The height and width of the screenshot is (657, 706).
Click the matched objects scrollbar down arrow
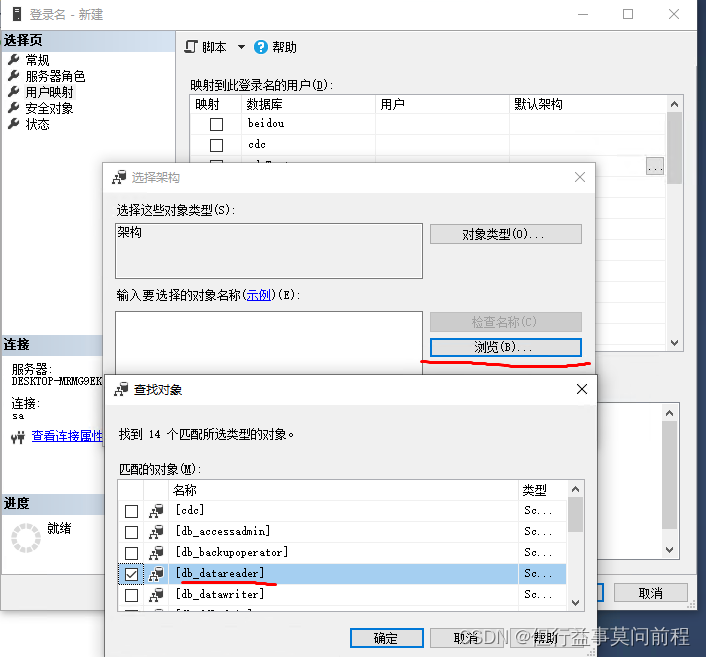[575, 603]
